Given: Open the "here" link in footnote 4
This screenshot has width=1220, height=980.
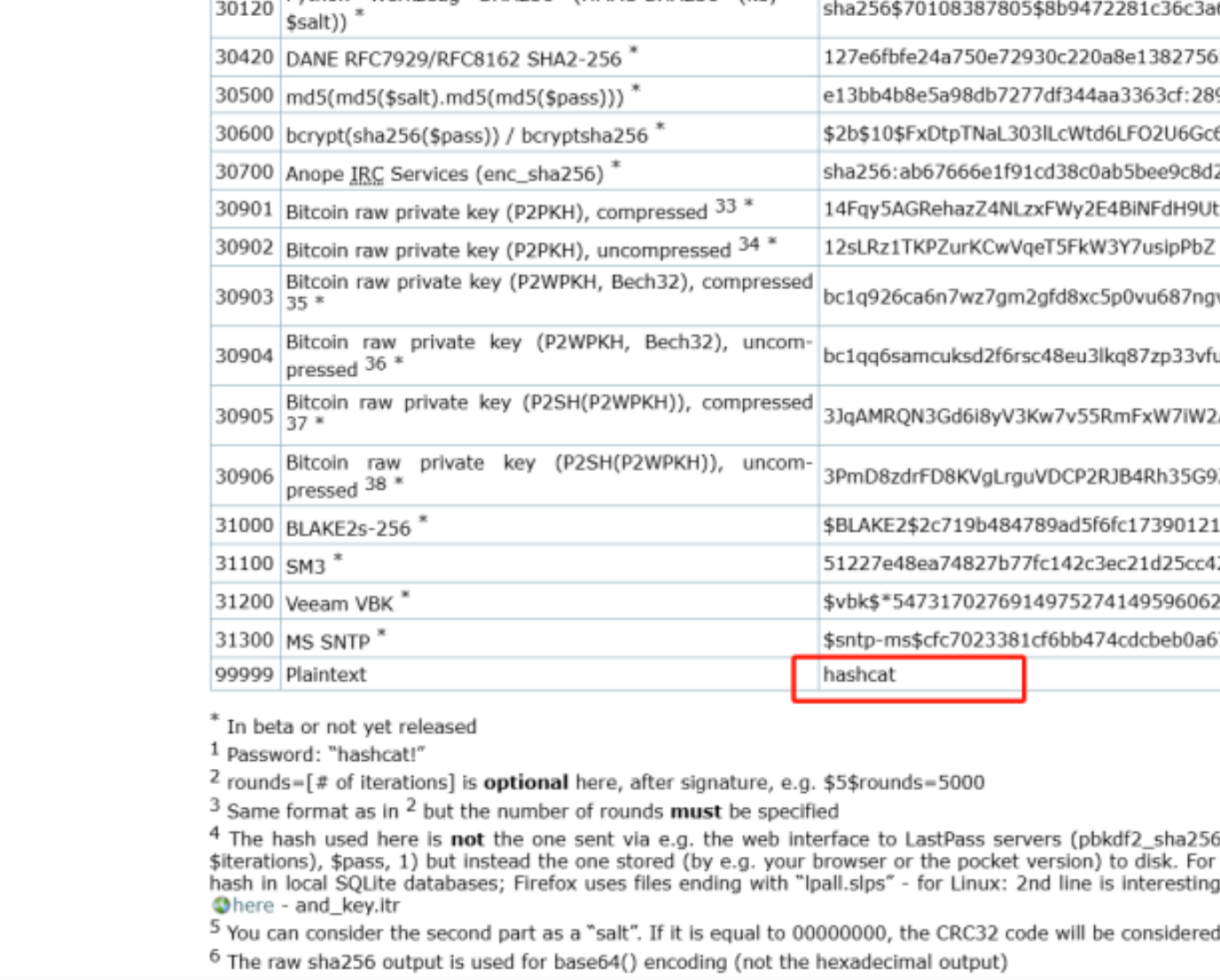Looking at the screenshot, I should [x=254, y=906].
